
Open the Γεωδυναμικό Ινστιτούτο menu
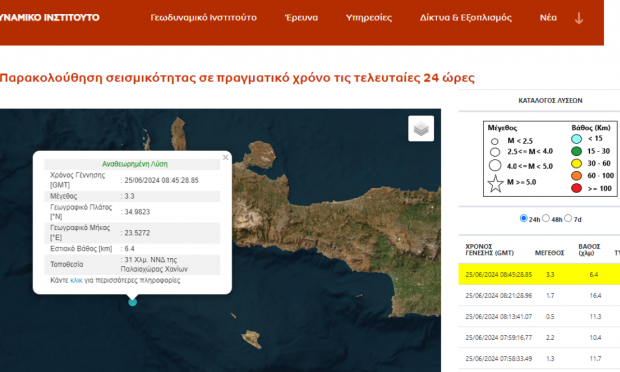click(203, 18)
